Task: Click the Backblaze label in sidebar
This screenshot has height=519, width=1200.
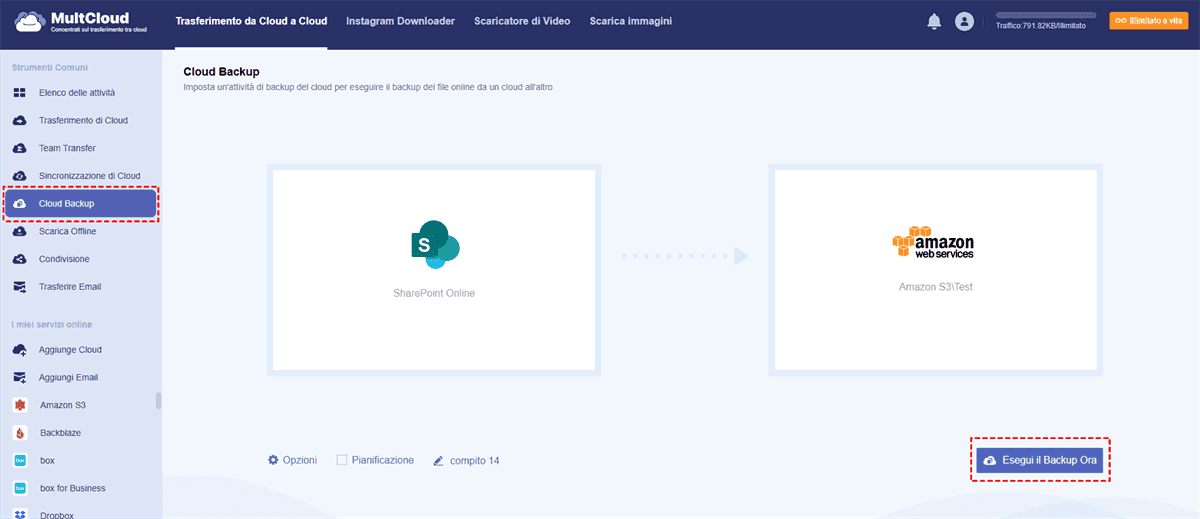Action: pyautogui.click(x=61, y=433)
